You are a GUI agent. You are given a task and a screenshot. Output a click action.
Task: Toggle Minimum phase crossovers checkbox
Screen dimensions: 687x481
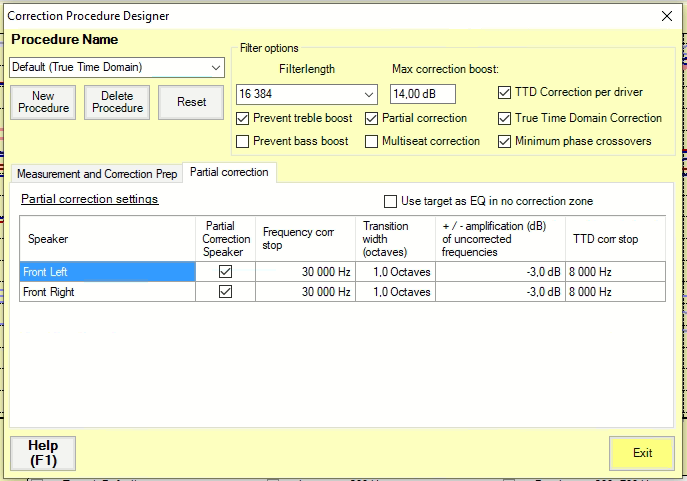[504, 141]
